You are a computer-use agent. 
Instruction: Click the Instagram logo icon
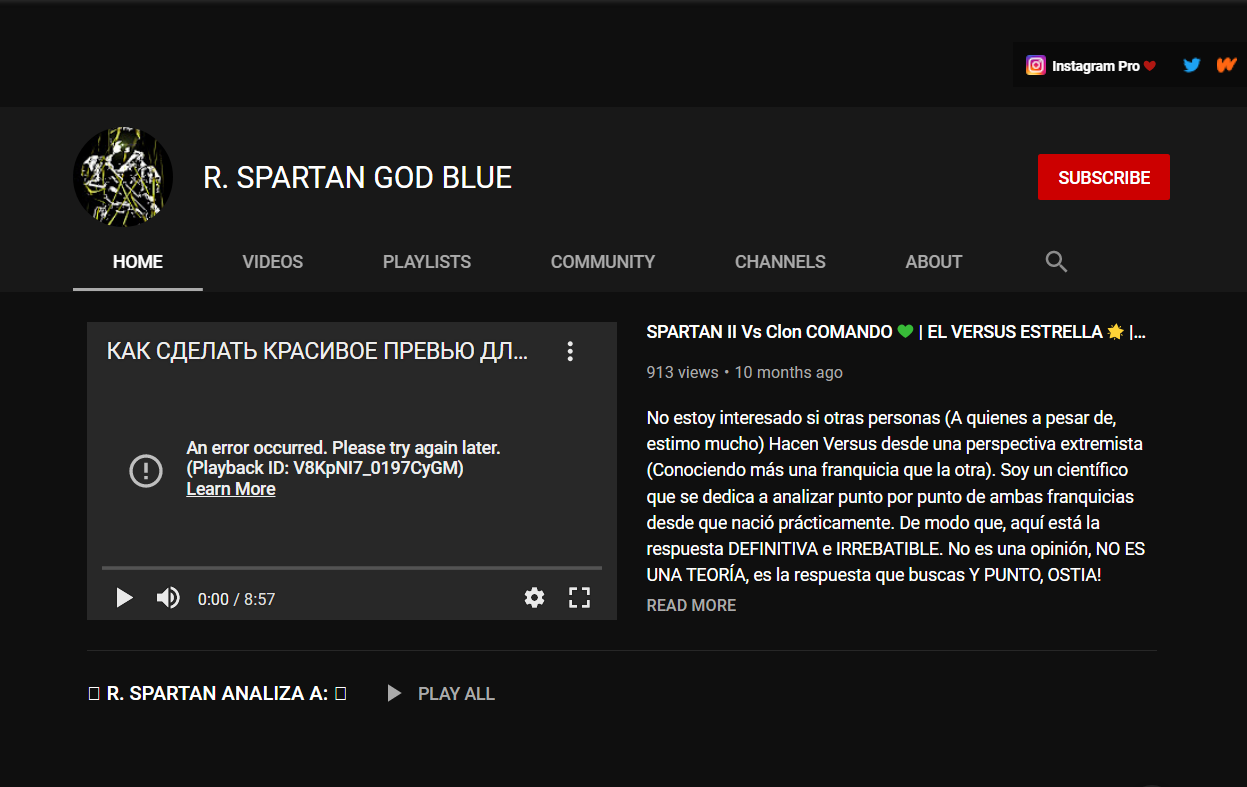pyautogui.click(x=1036, y=65)
